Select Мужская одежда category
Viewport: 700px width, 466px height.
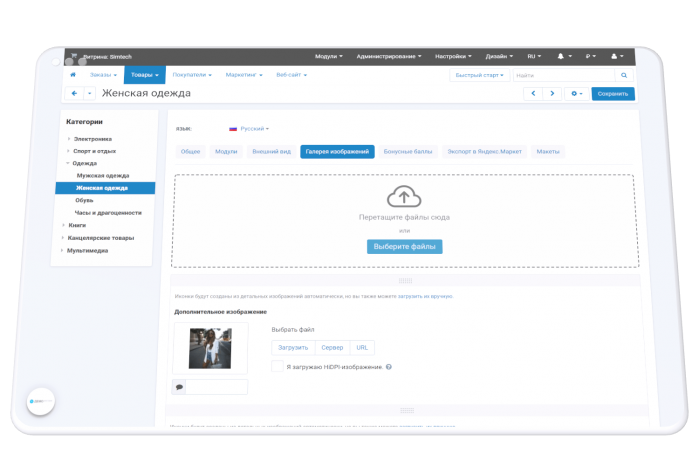click(x=103, y=176)
